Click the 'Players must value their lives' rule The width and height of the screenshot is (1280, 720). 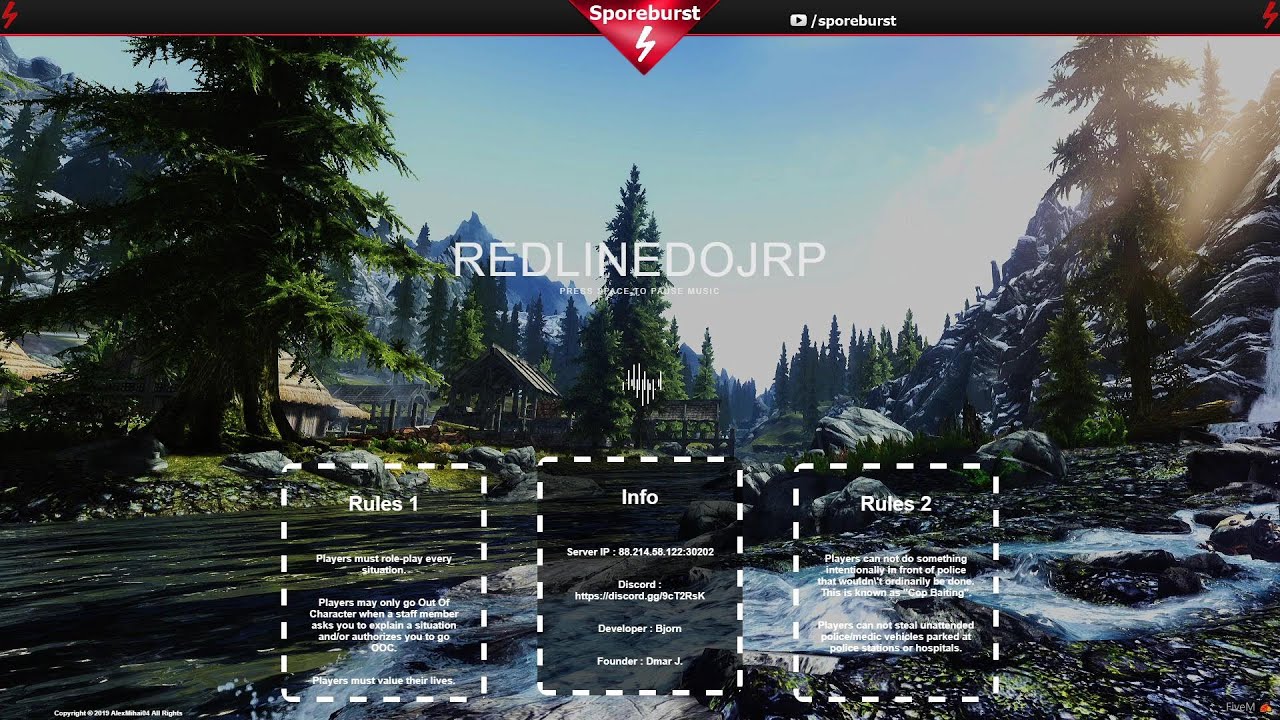click(383, 681)
